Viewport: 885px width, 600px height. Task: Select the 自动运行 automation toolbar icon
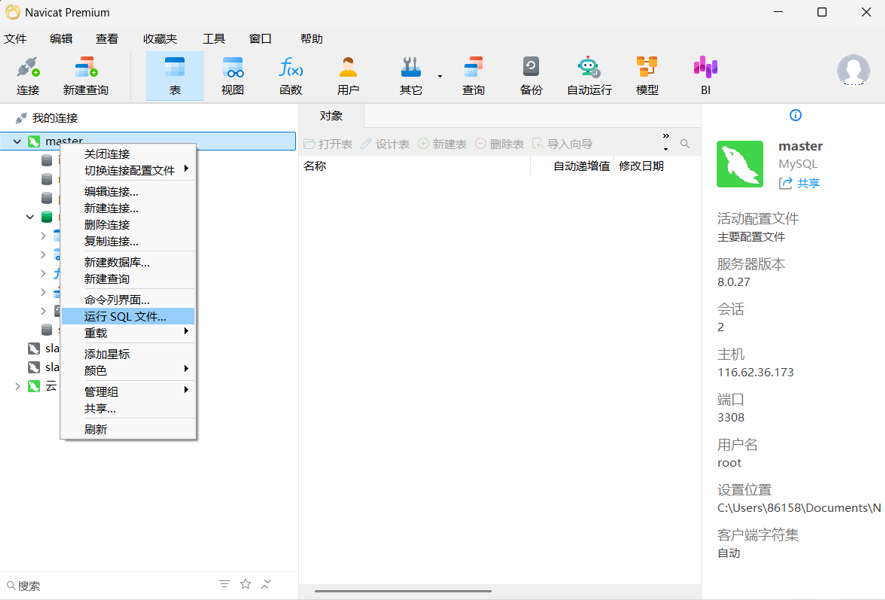[x=589, y=76]
